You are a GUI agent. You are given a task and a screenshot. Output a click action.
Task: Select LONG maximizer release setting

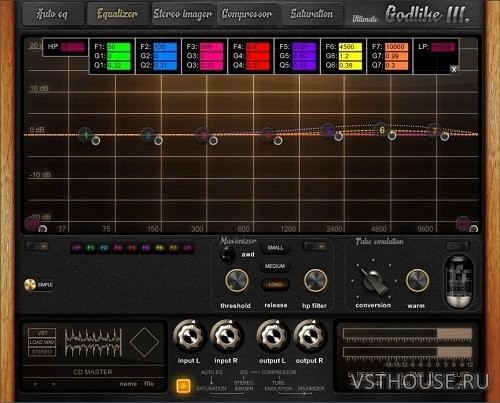(275, 284)
